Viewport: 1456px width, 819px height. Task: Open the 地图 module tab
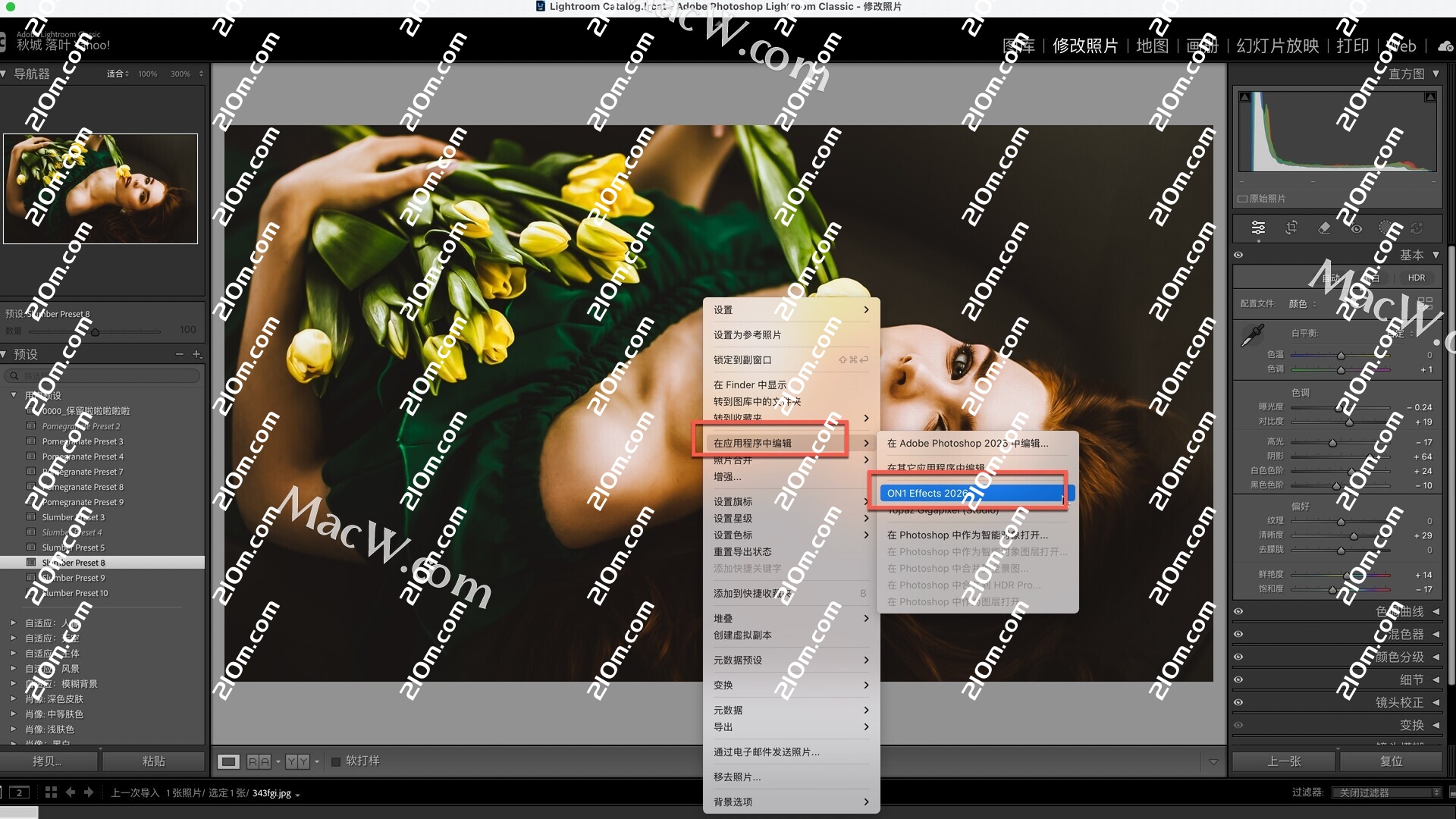1152,45
